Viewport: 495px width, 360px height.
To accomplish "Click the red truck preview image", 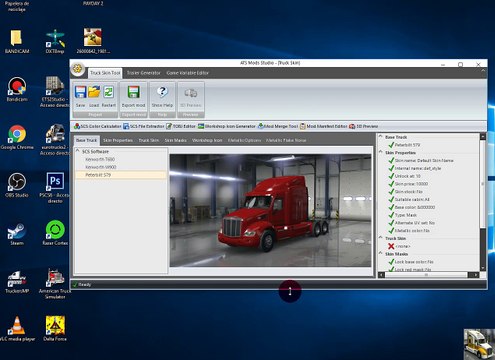I will click(270, 210).
